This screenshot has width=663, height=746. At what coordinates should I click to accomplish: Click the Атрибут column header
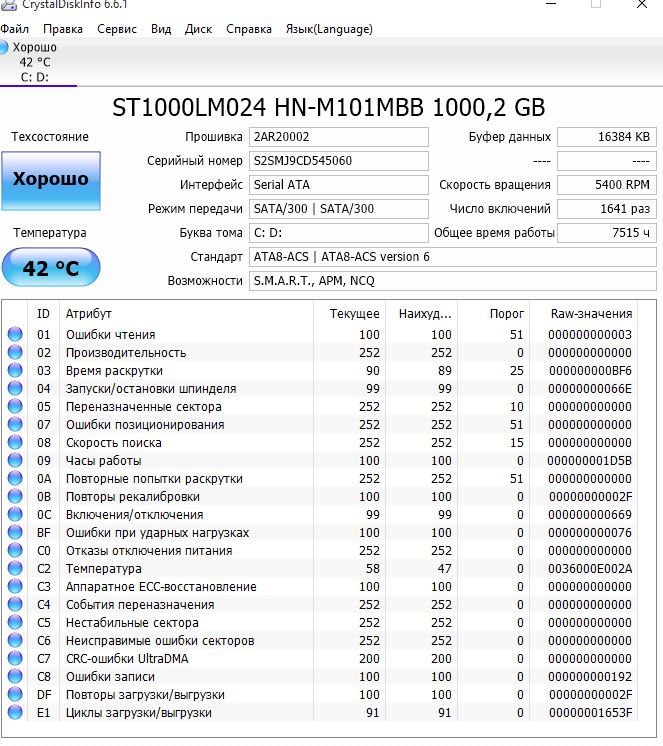[x=89, y=313]
